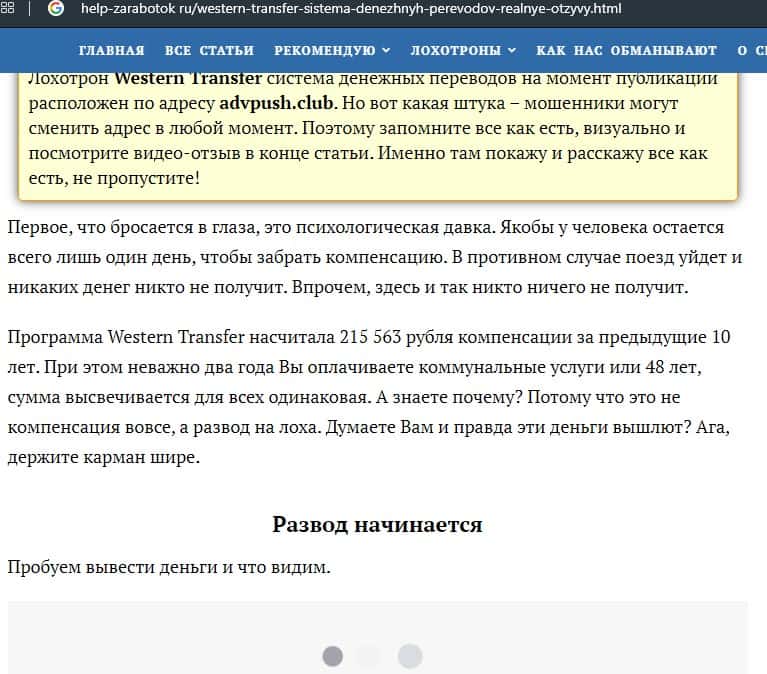
Task: Click text Пробуем вывести деньги и что видим
Action: (169, 567)
